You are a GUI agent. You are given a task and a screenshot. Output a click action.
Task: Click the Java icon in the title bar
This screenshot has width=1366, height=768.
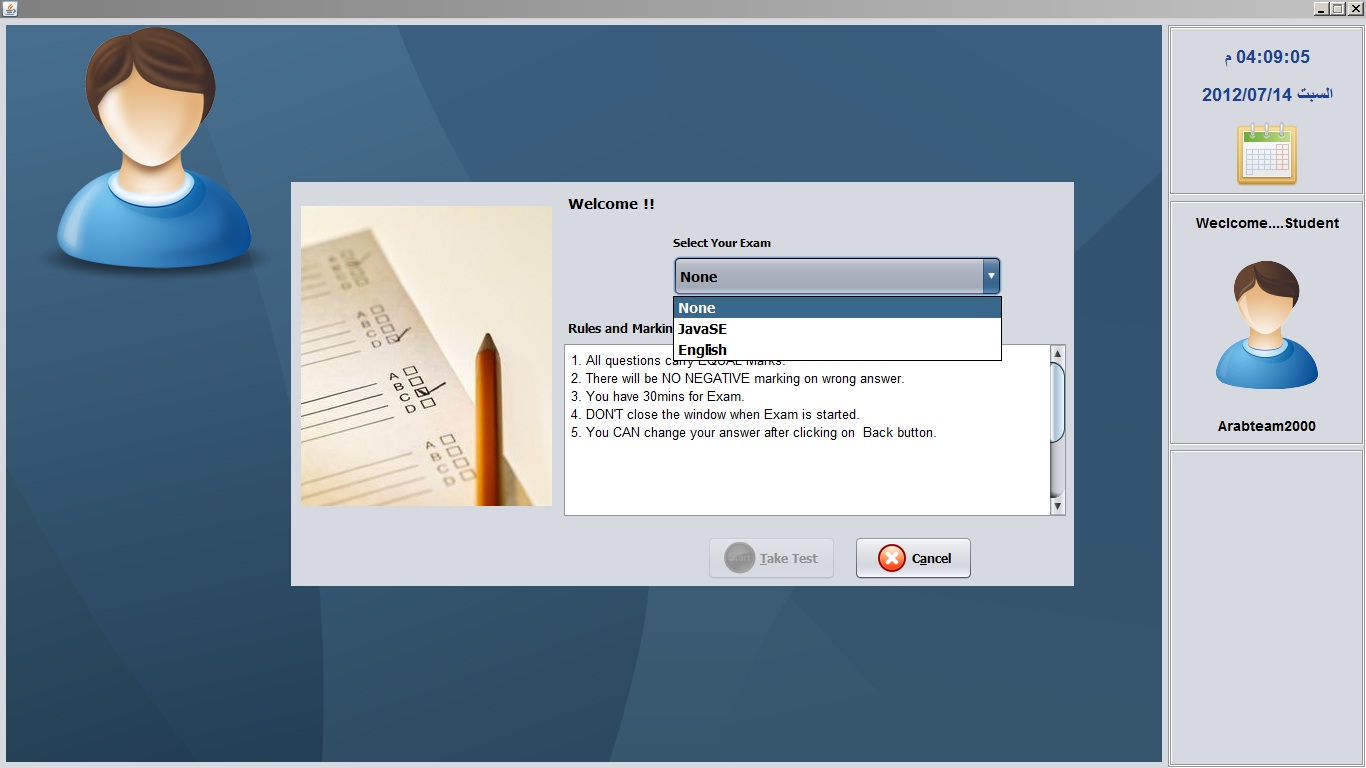tap(10, 8)
